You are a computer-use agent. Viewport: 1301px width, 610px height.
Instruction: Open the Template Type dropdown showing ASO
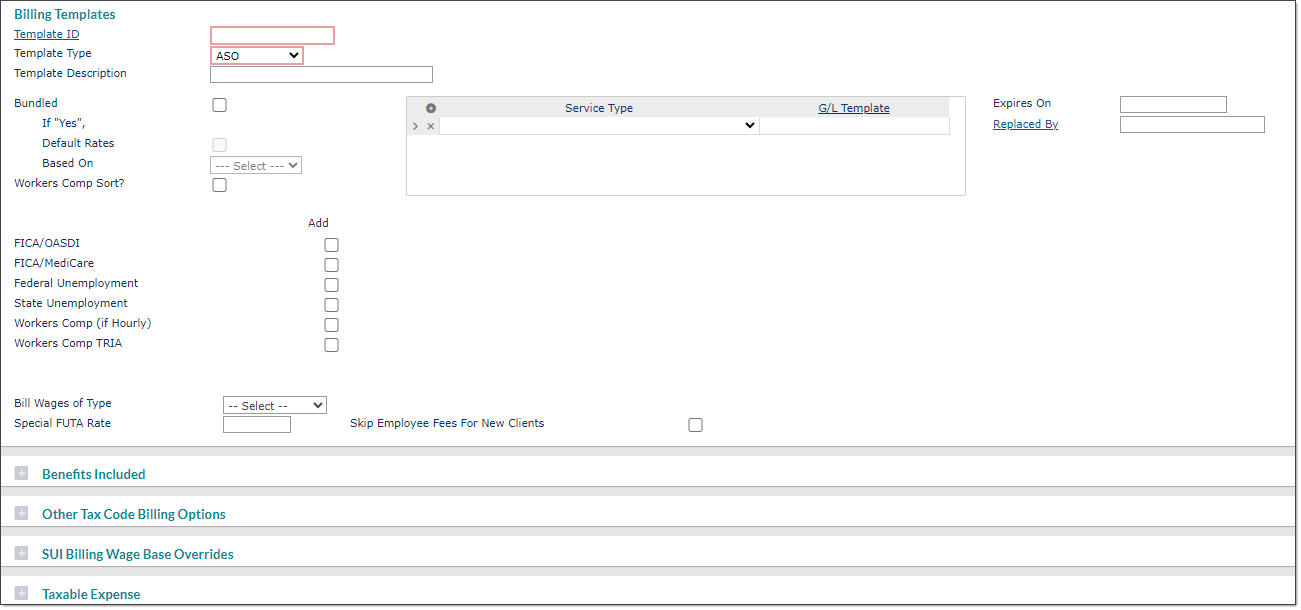coord(256,55)
